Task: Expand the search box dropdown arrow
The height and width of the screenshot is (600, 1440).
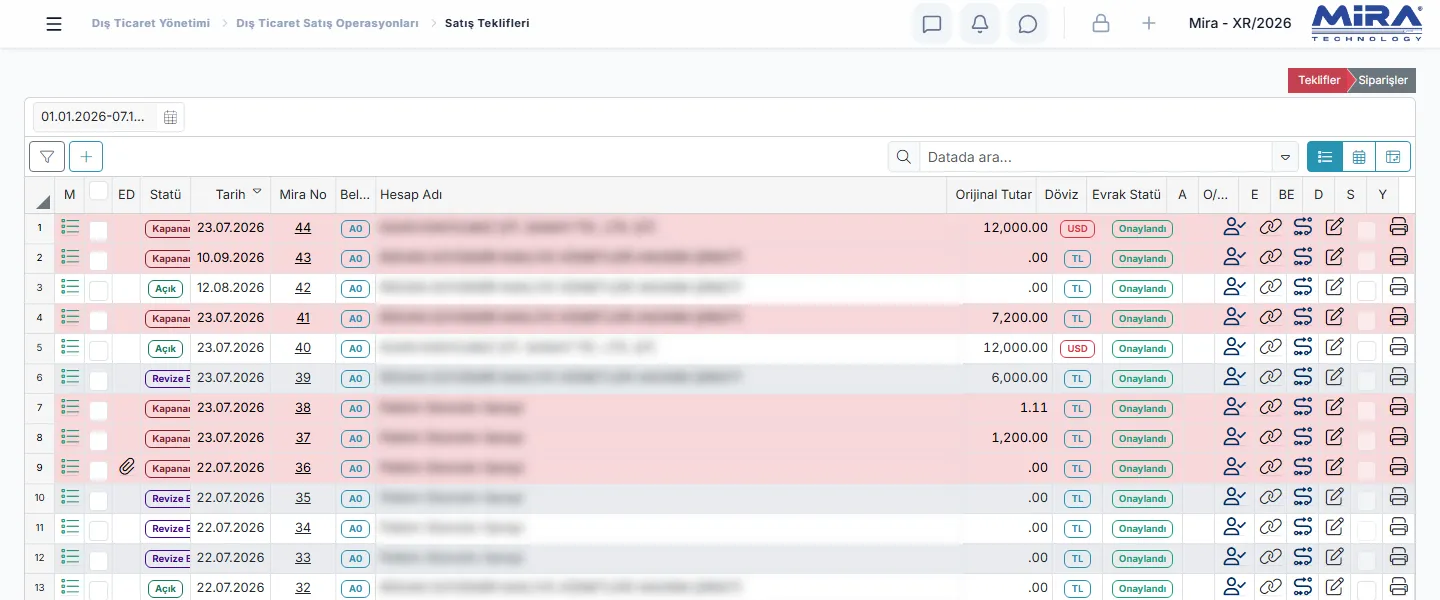Action: coord(1285,157)
